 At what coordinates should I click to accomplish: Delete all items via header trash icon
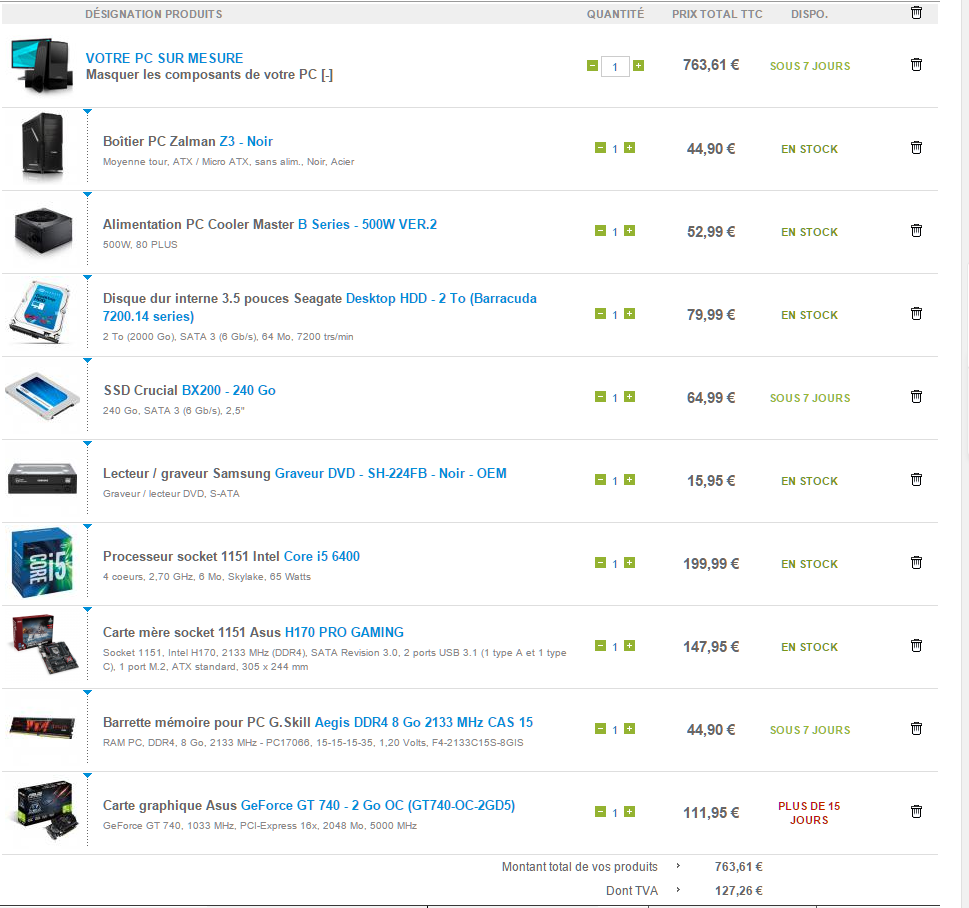916,13
